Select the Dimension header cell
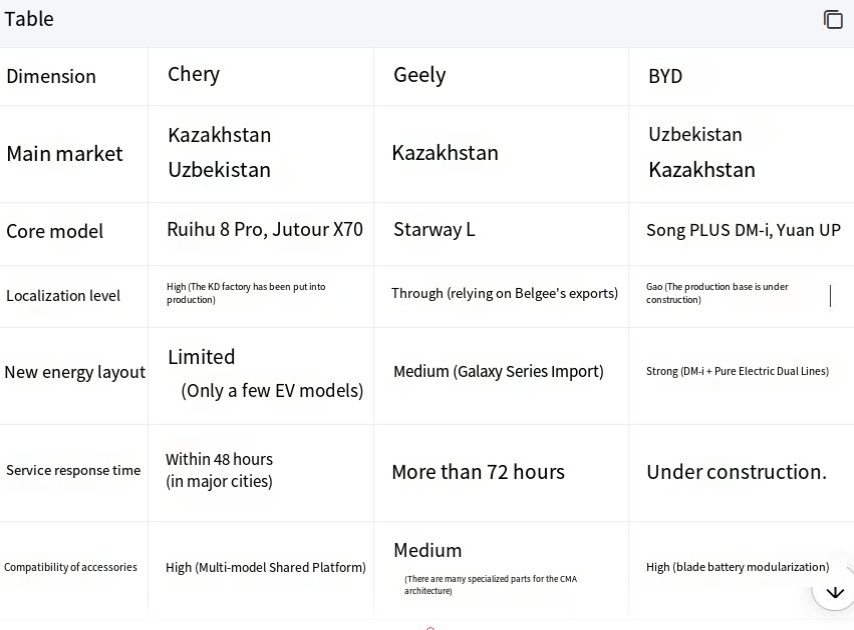Screen dimensions: 854x630 point(51,76)
